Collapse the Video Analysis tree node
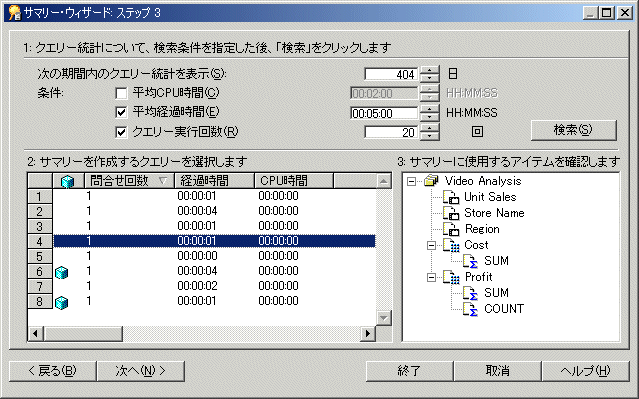Image resolution: width=639 pixels, height=399 pixels. 412,181
